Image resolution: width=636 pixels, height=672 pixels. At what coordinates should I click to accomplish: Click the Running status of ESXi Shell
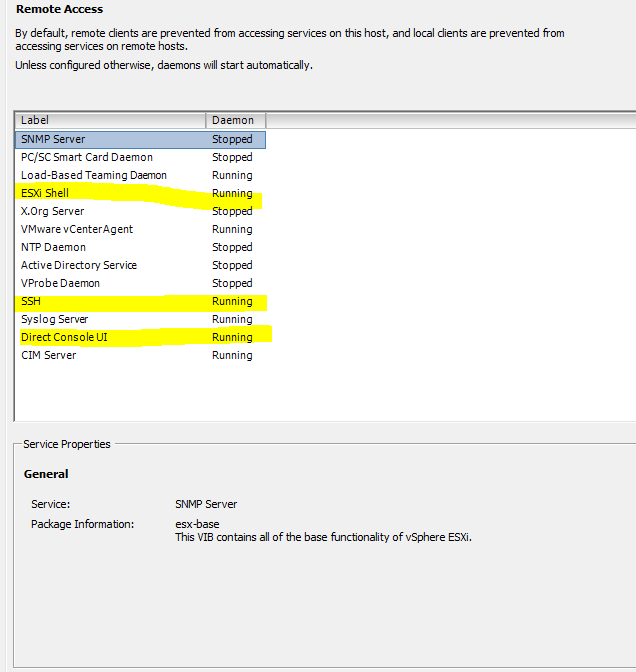pyautogui.click(x=232, y=193)
